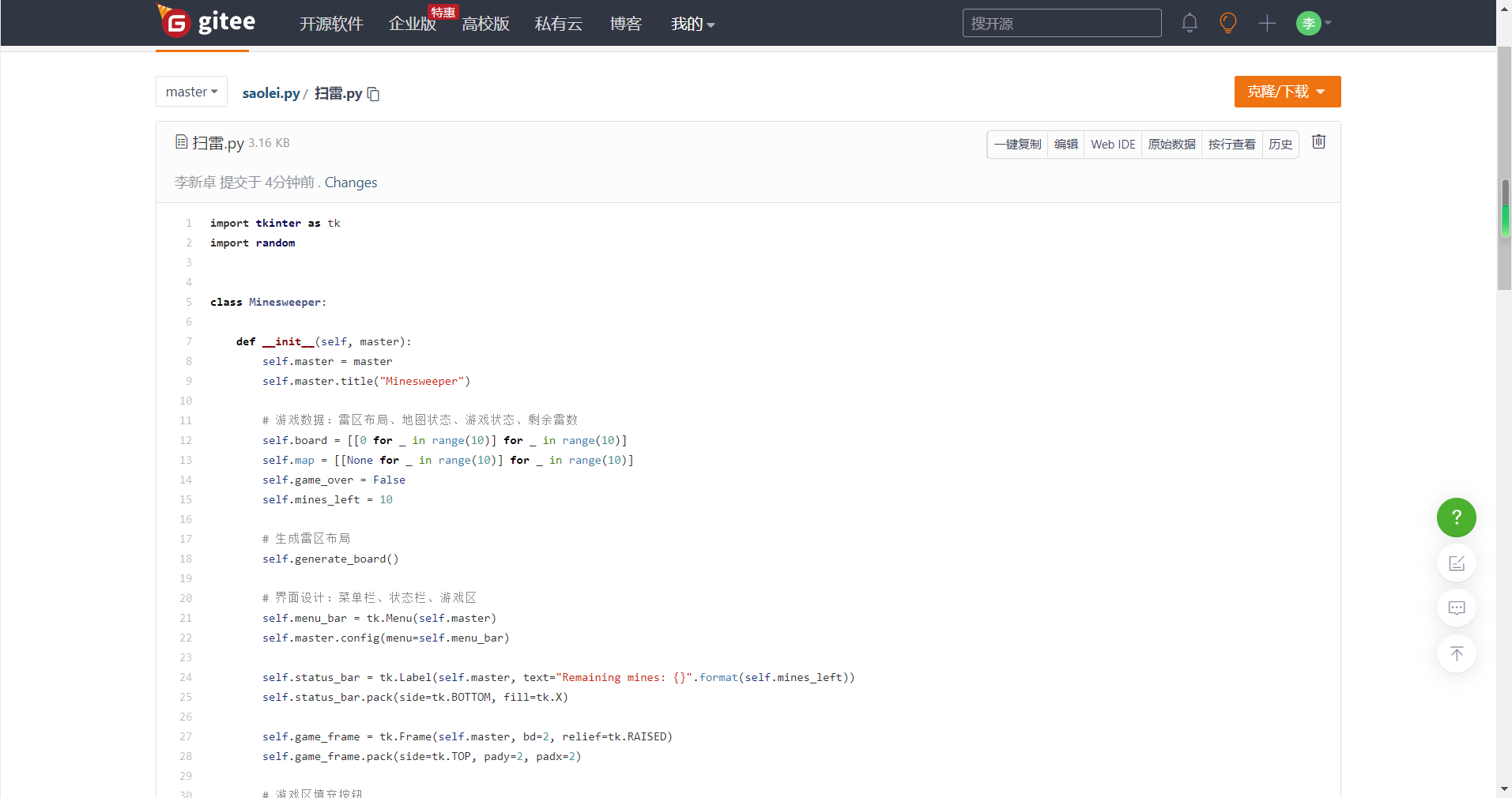Click the file document icon beside 扫雷.py
The width and height of the screenshot is (1512, 798).
(x=181, y=142)
